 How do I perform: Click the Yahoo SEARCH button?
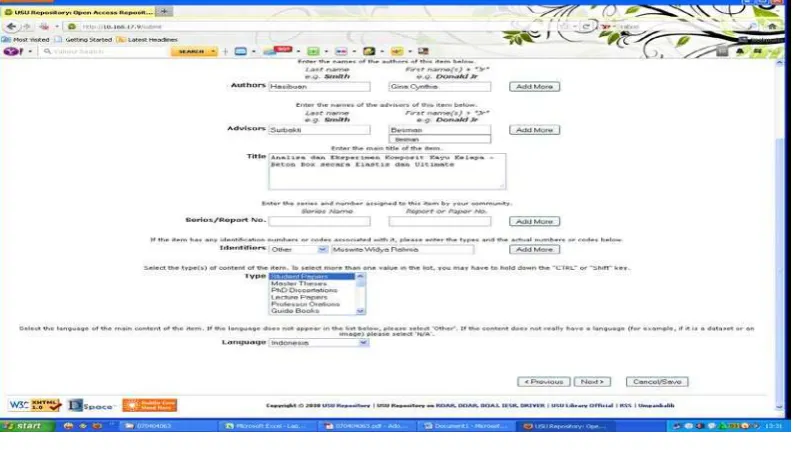[x=190, y=52]
